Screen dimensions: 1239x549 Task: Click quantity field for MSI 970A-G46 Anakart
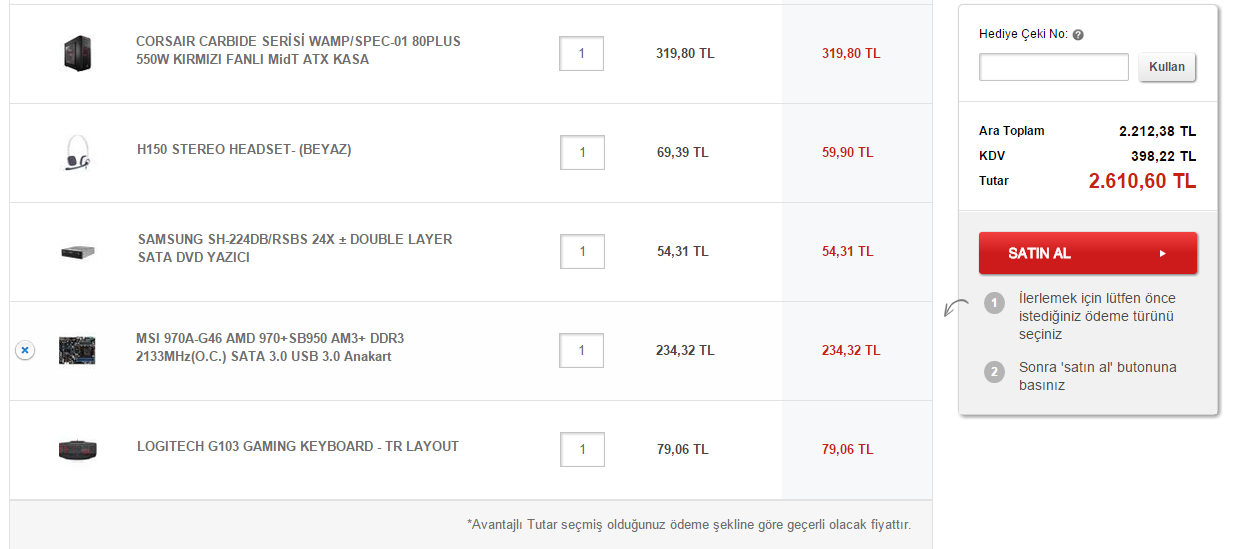[581, 350]
